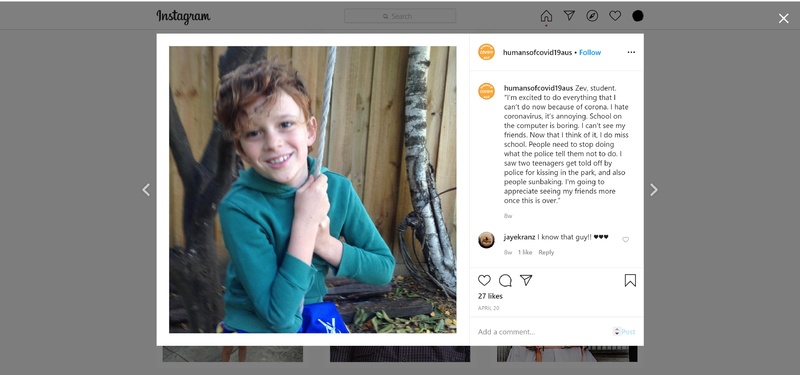Click the Search box in the header

pos(400,16)
